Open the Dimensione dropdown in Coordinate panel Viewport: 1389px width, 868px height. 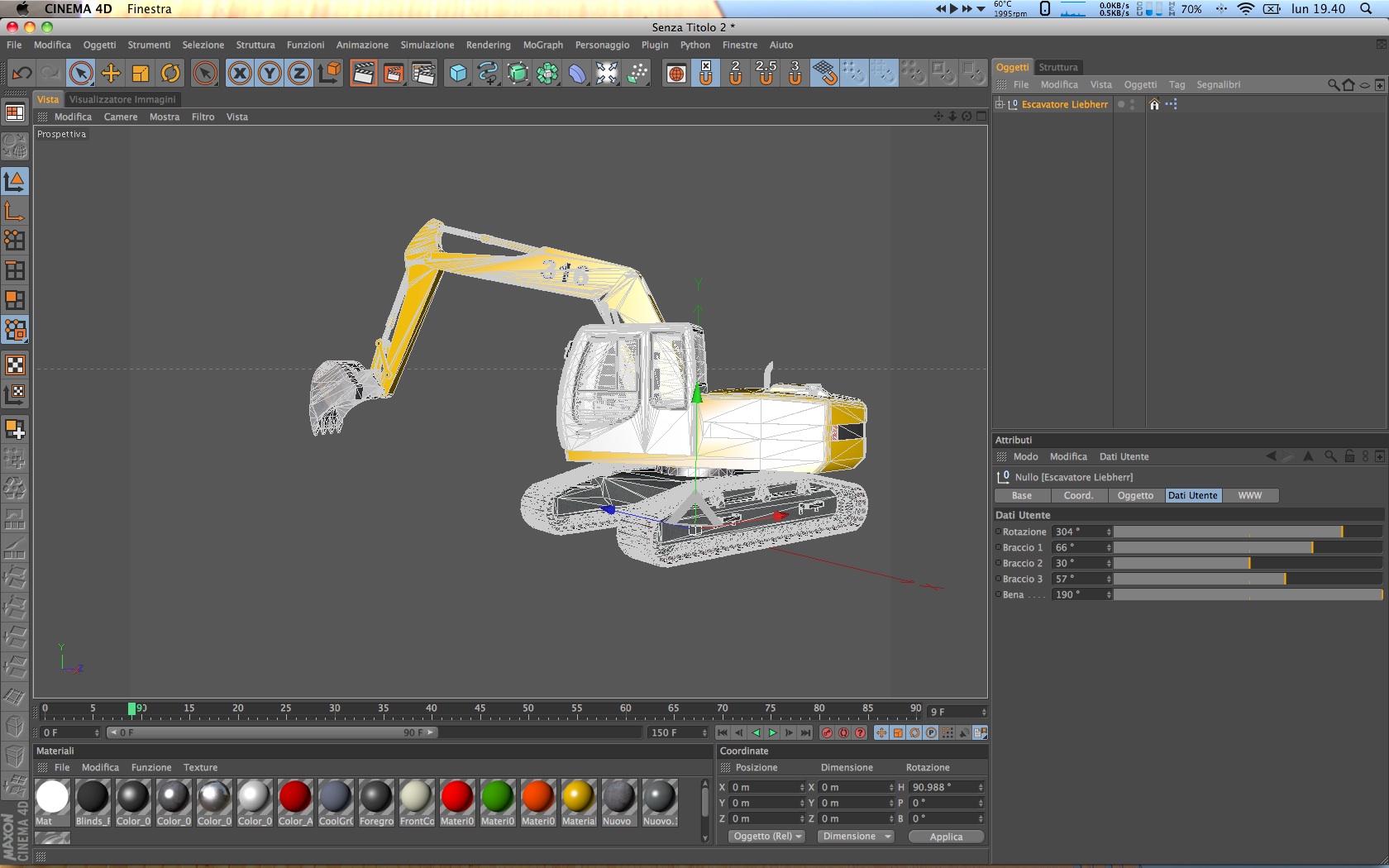(855, 837)
